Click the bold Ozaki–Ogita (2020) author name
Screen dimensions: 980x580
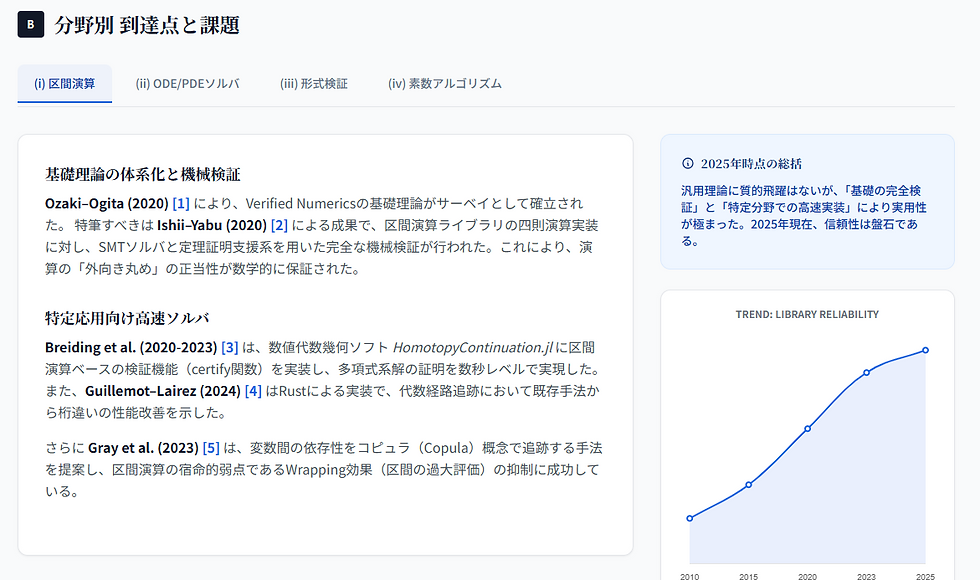[106, 204]
